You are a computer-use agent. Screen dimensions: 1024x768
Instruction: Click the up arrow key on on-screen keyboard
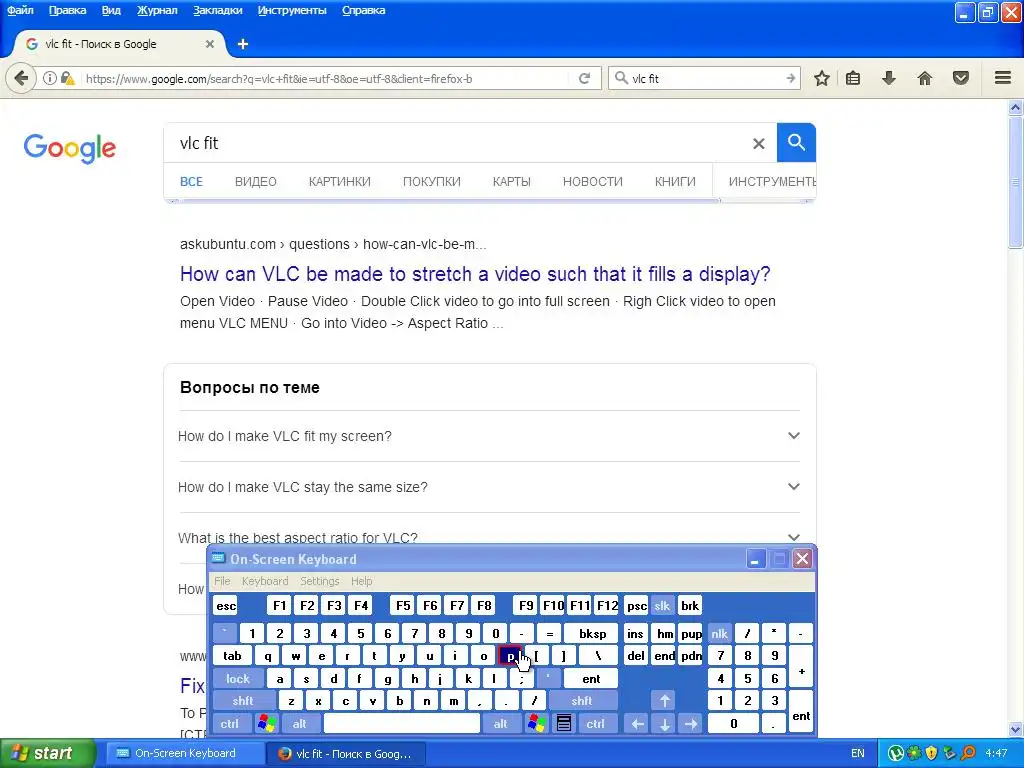pyautogui.click(x=665, y=701)
